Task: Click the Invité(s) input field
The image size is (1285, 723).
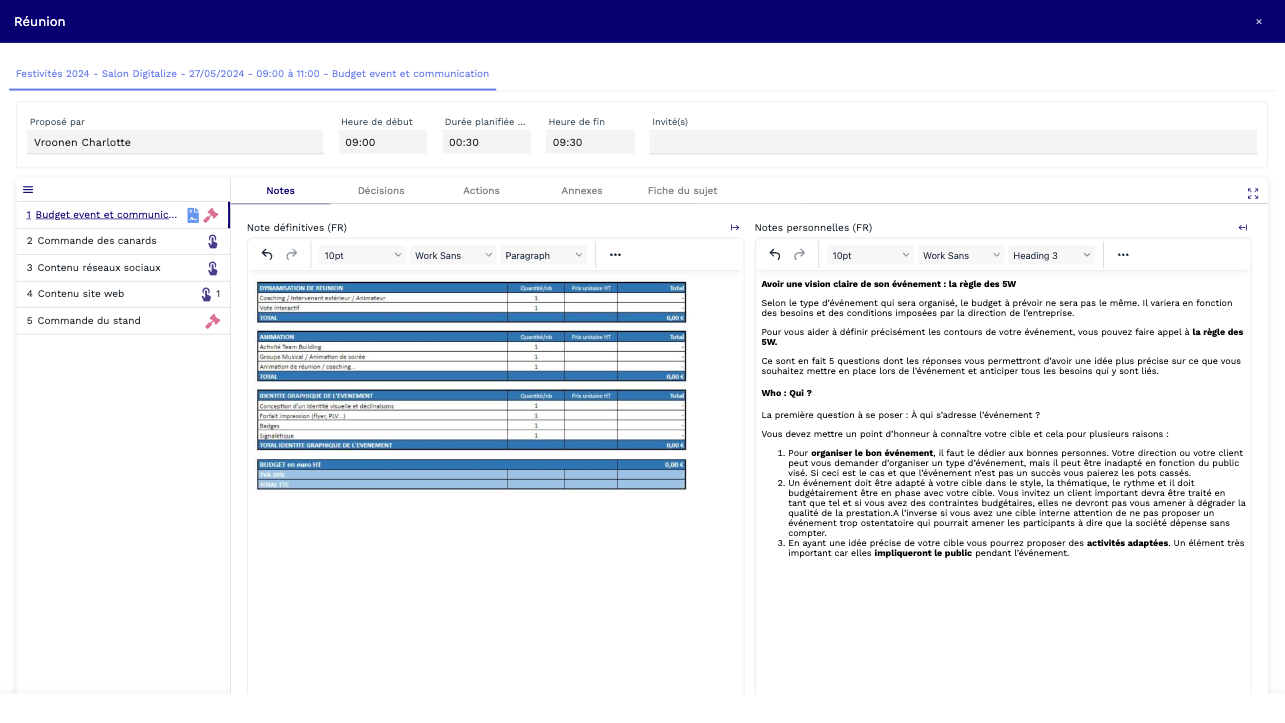Action: [952, 141]
